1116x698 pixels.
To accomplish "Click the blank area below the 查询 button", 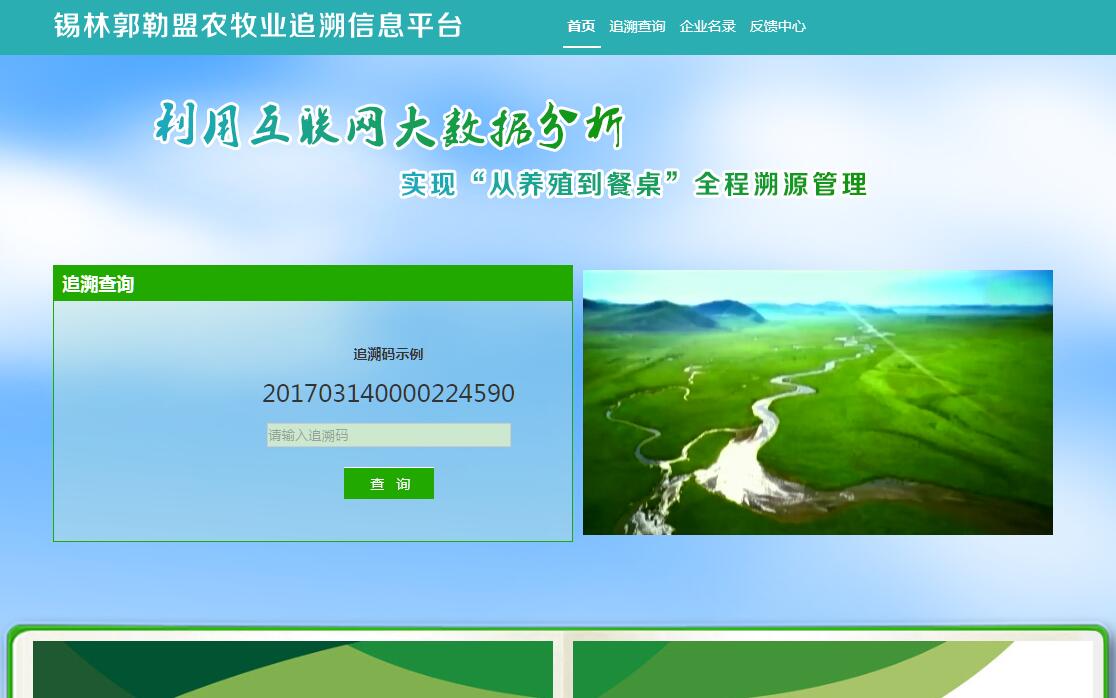I will (388, 520).
